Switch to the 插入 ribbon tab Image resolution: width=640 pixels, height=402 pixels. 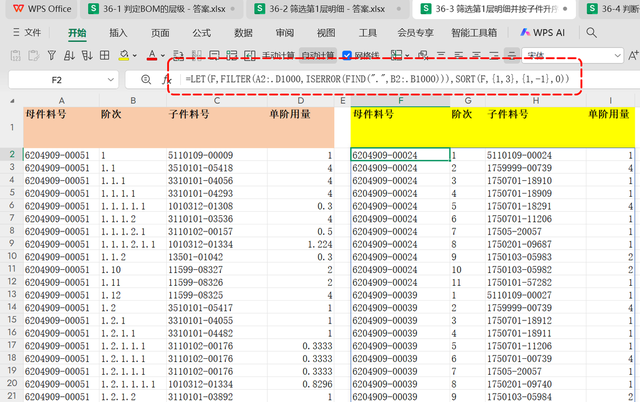coord(118,33)
